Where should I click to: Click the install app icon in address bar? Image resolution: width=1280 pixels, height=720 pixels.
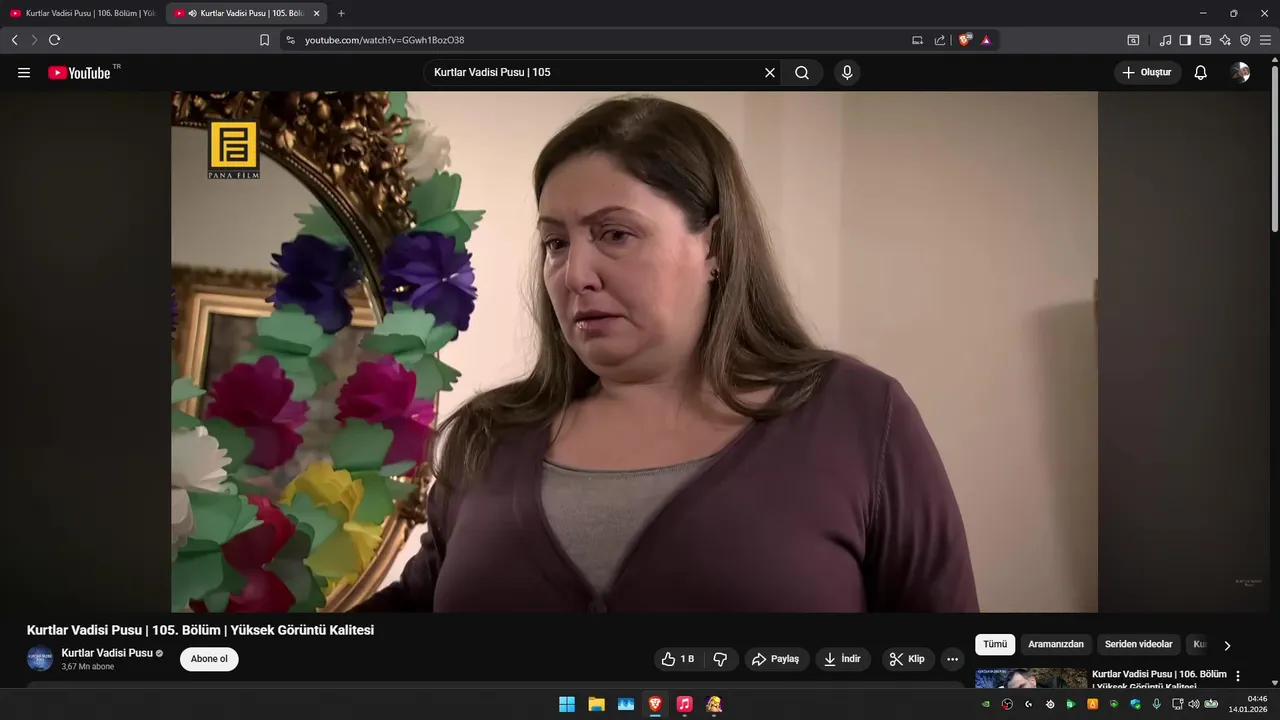click(917, 40)
